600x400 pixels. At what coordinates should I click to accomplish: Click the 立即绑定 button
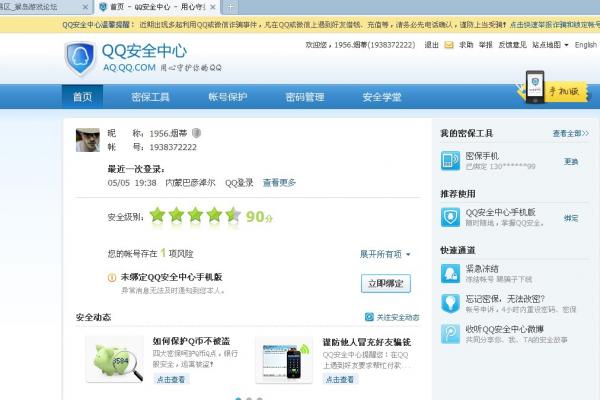pyautogui.click(x=386, y=283)
